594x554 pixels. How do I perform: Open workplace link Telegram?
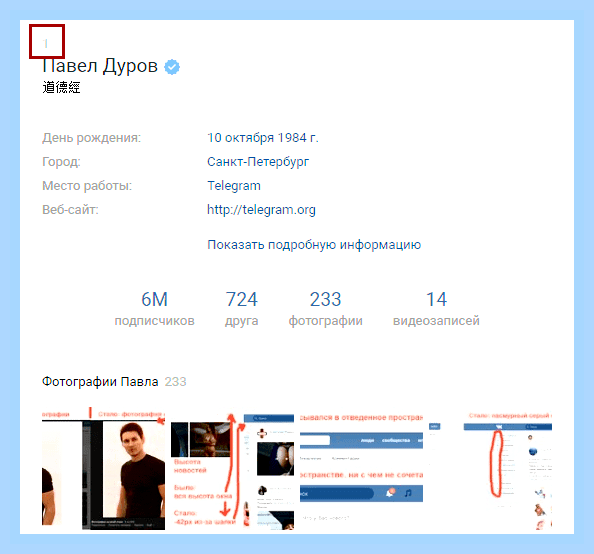point(234,186)
